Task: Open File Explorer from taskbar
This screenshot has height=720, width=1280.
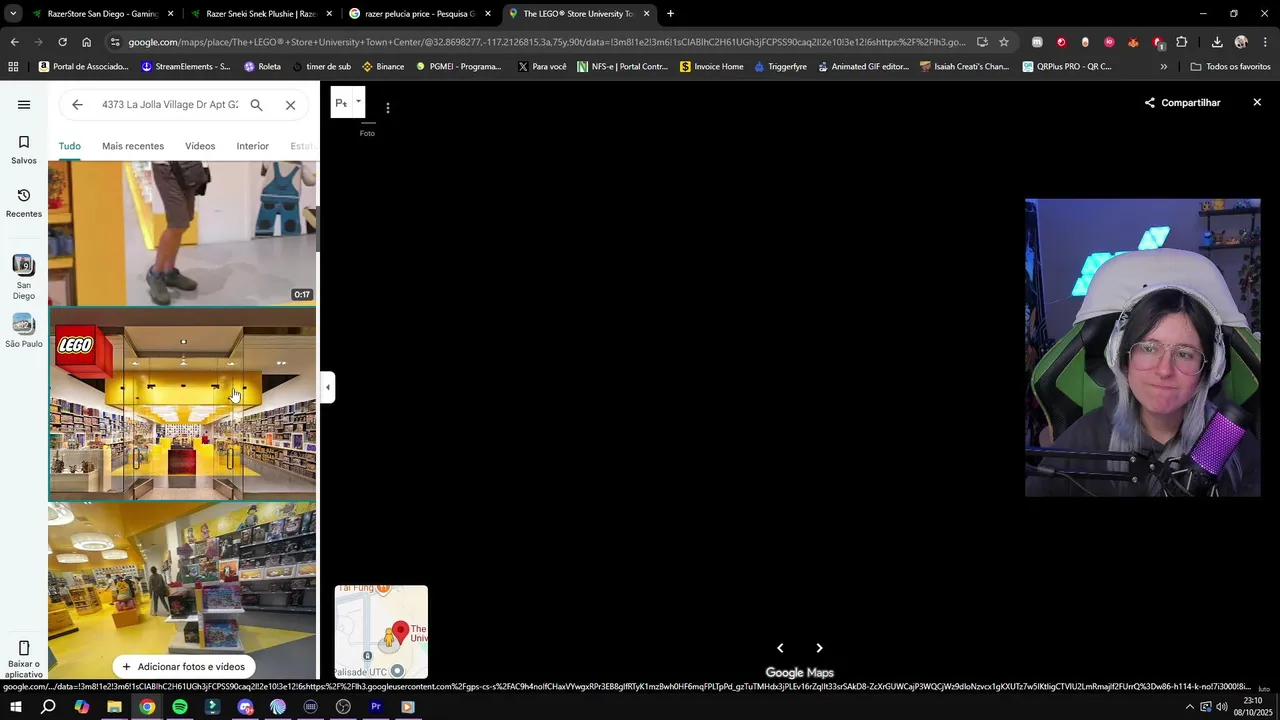Action: tap(114, 707)
